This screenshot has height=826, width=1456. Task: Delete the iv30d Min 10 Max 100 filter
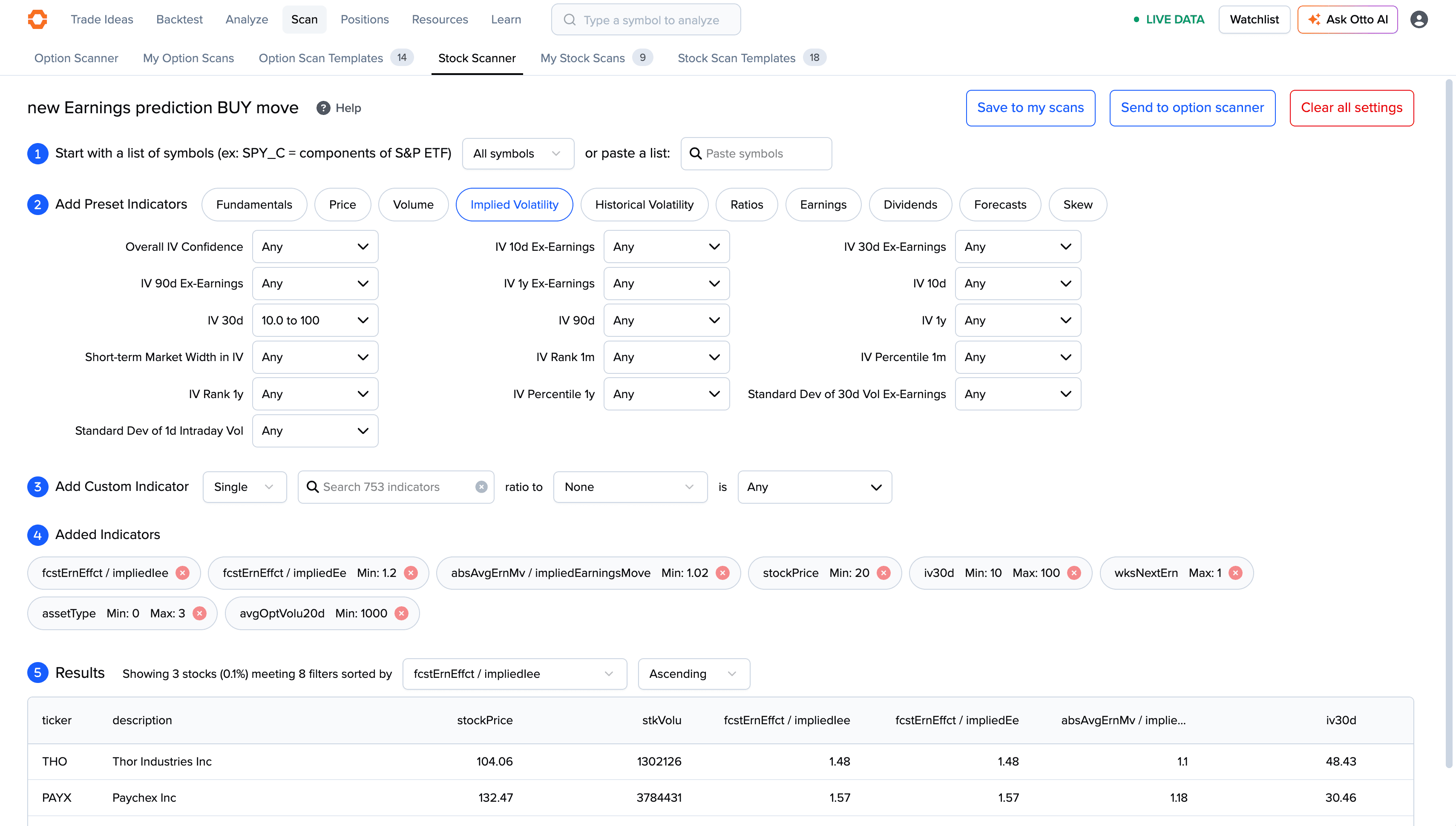pyautogui.click(x=1073, y=573)
